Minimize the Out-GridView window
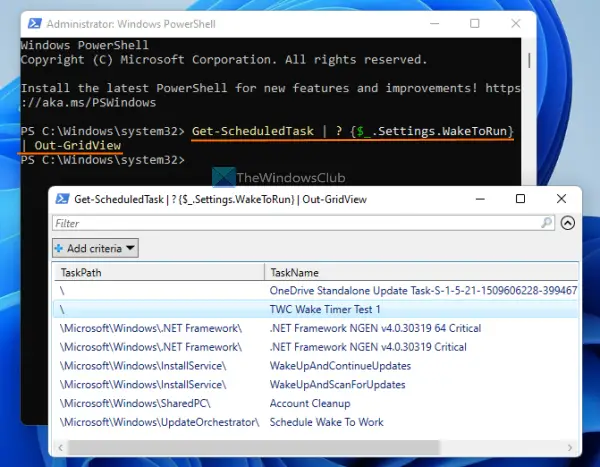Viewport: 600px width, 467px height. tap(480, 199)
